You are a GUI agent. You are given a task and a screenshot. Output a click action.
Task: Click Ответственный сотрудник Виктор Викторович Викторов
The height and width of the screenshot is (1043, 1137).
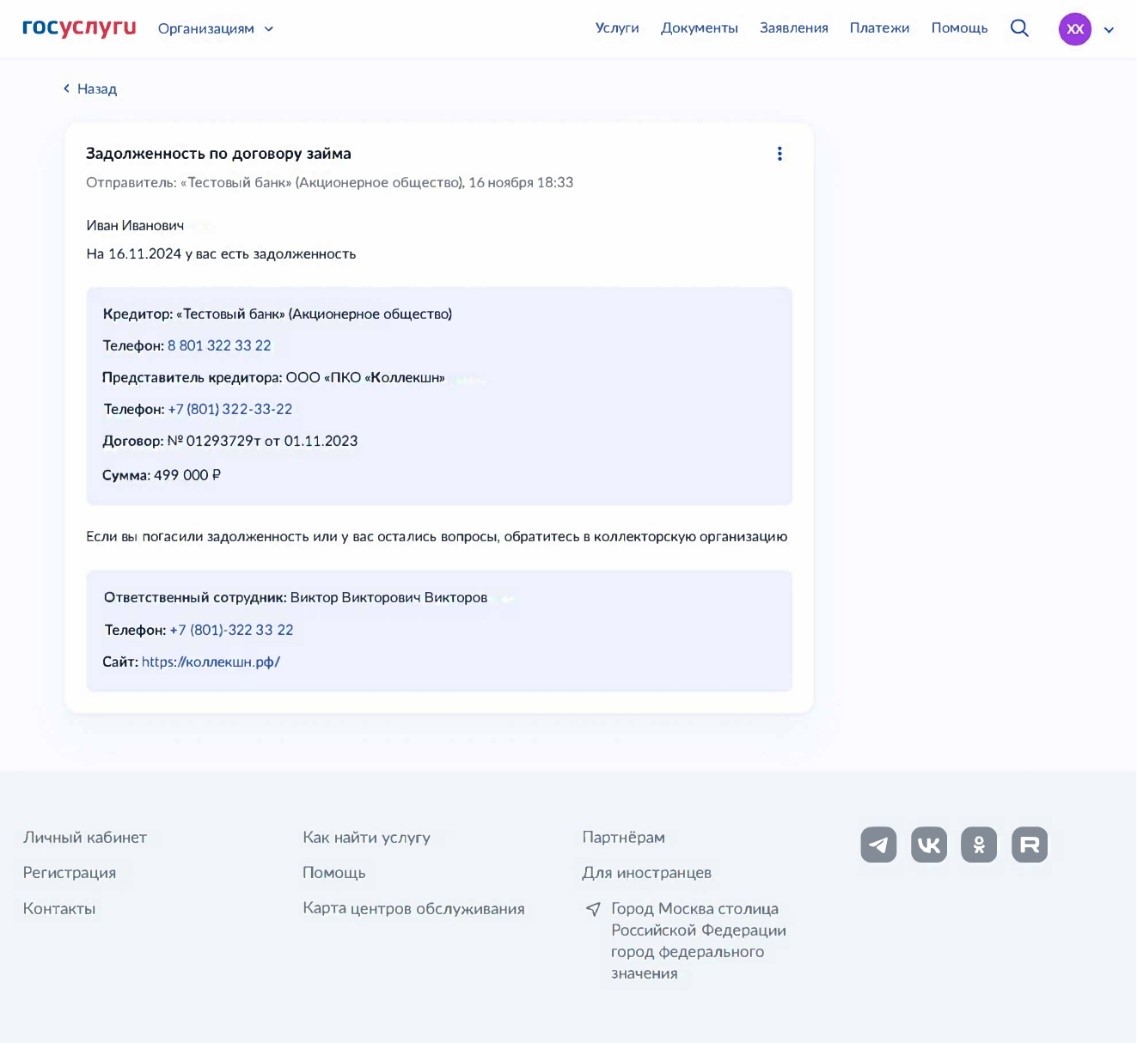click(x=295, y=598)
